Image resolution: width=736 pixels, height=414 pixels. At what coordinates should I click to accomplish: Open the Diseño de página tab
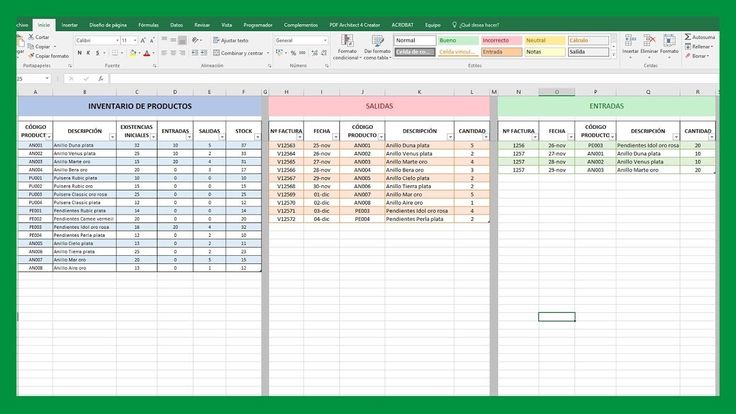[x=108, y=23]
